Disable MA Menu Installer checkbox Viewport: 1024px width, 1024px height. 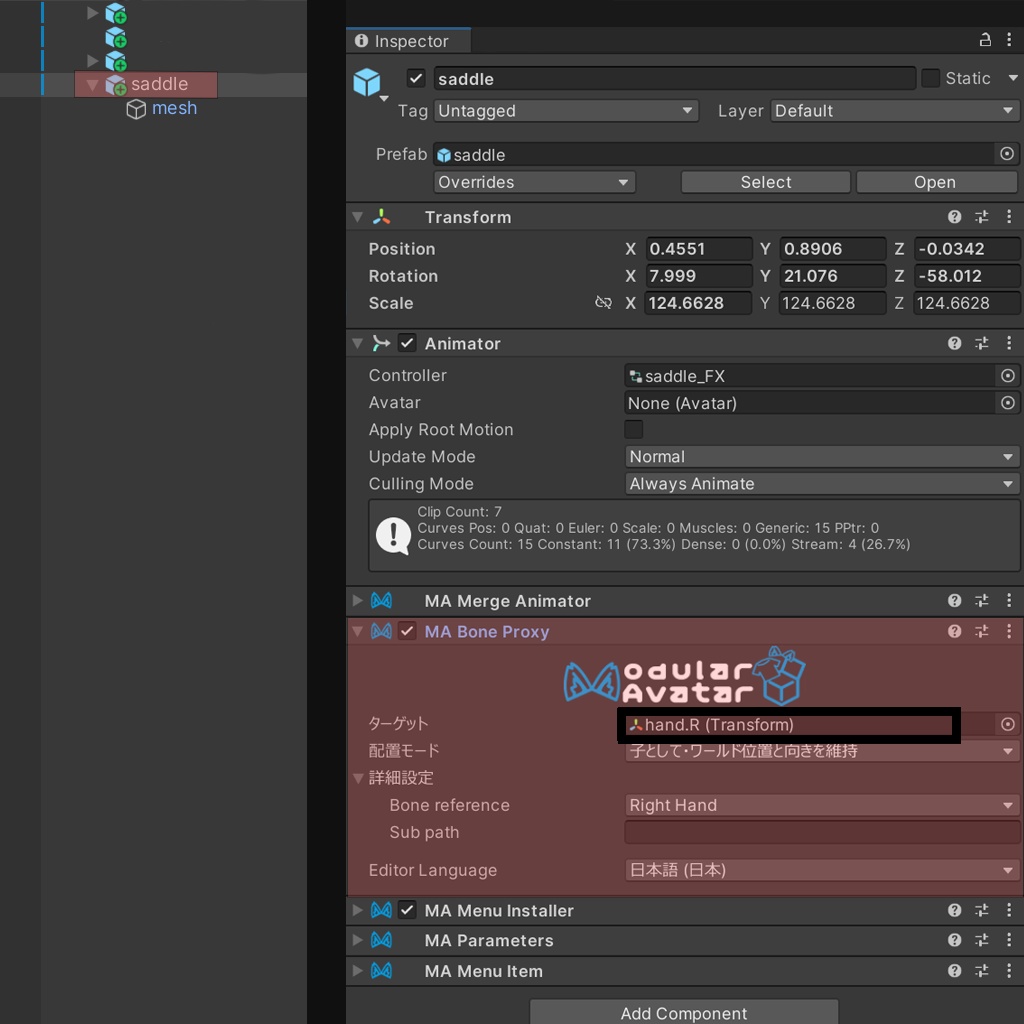(x=407, y=910)
